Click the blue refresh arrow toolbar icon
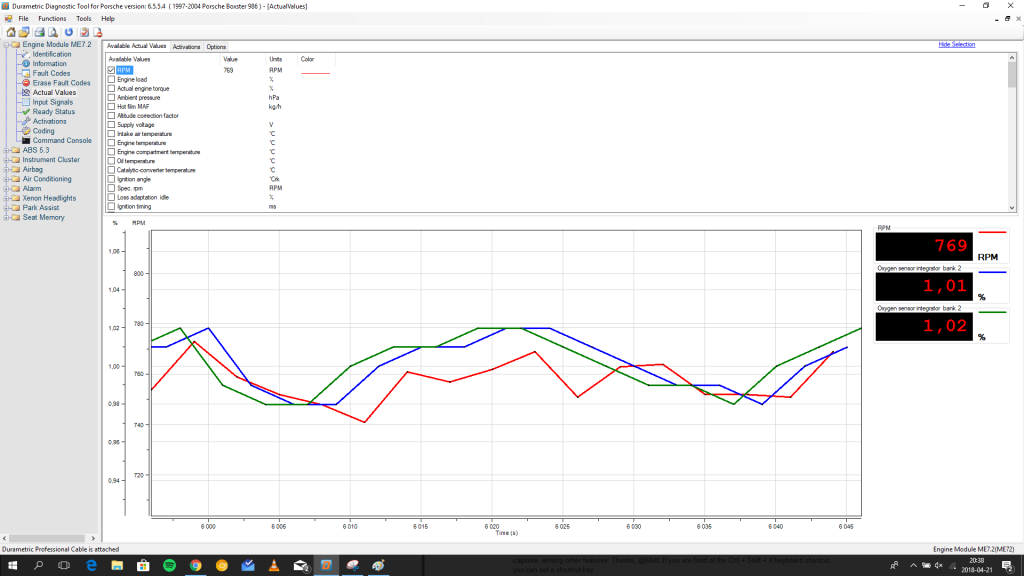This screenshot has width=1024, height=576. tap(68, 32)
